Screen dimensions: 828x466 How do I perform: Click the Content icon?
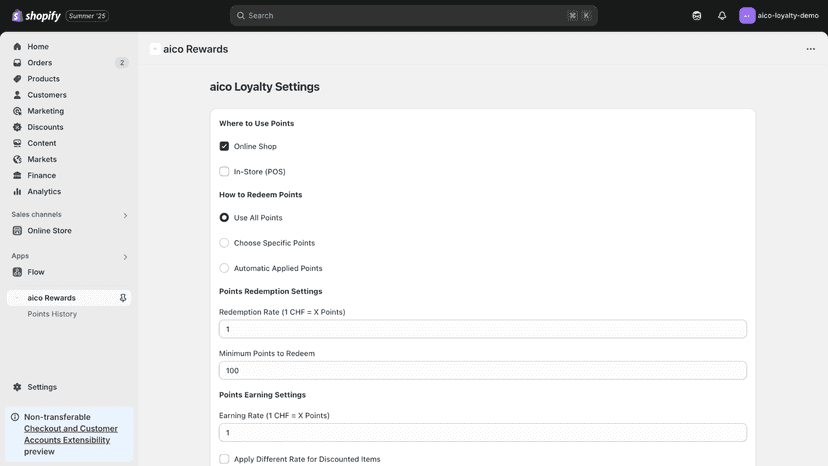(x=17, y=143)
